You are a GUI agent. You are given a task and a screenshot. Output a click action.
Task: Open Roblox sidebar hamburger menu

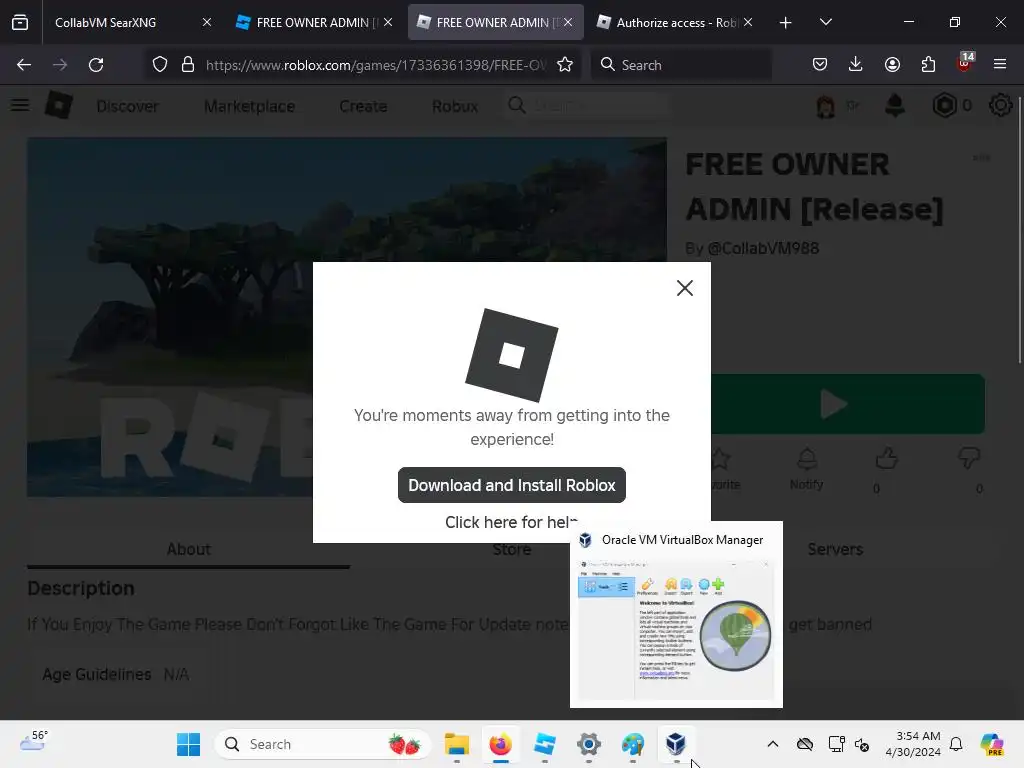click(x=20, y=105)
